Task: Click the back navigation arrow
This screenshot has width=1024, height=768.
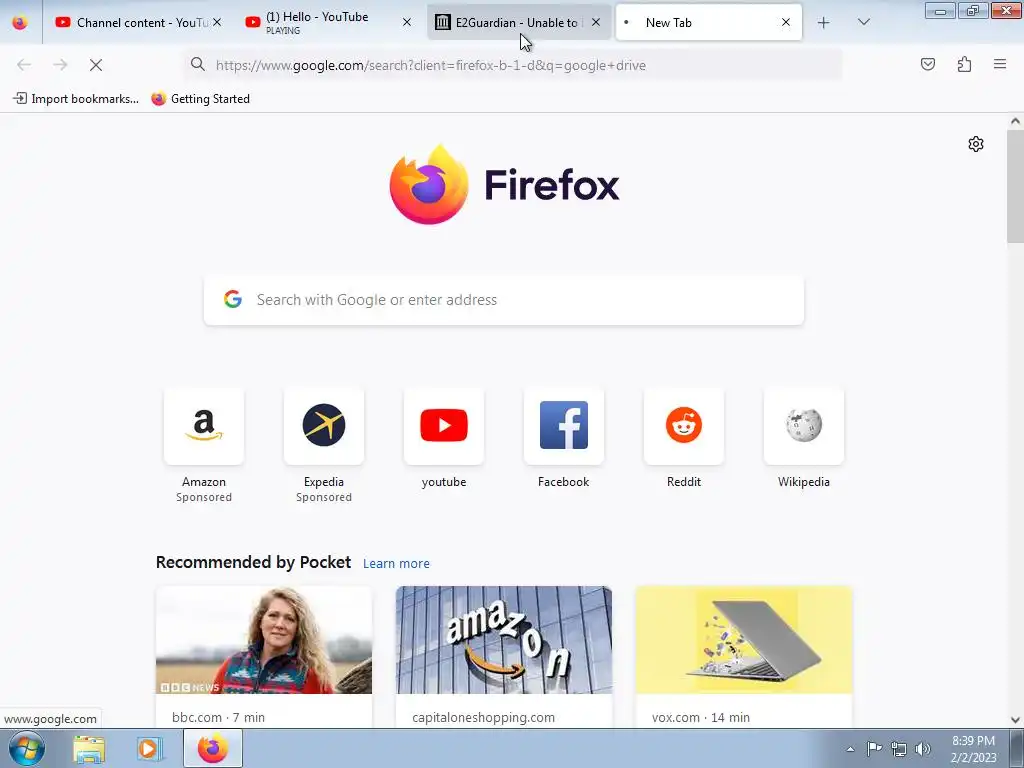Action: point(24,65)
